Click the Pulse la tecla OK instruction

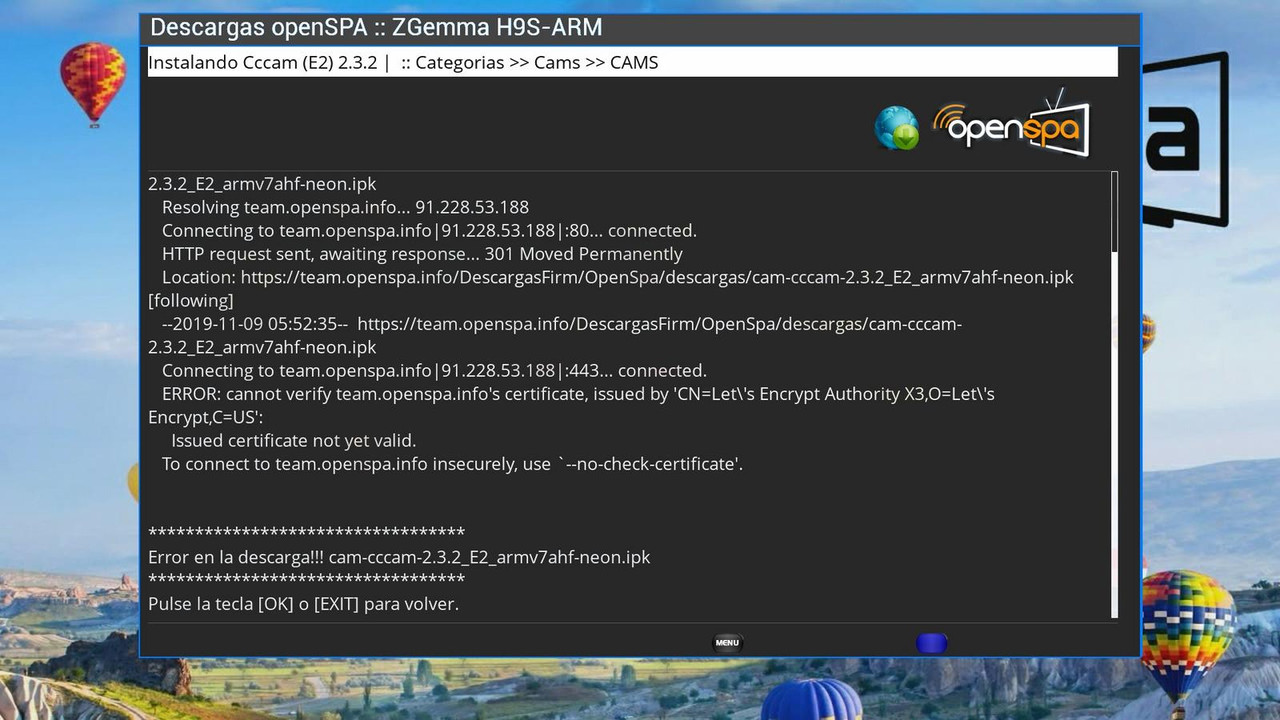303,604
